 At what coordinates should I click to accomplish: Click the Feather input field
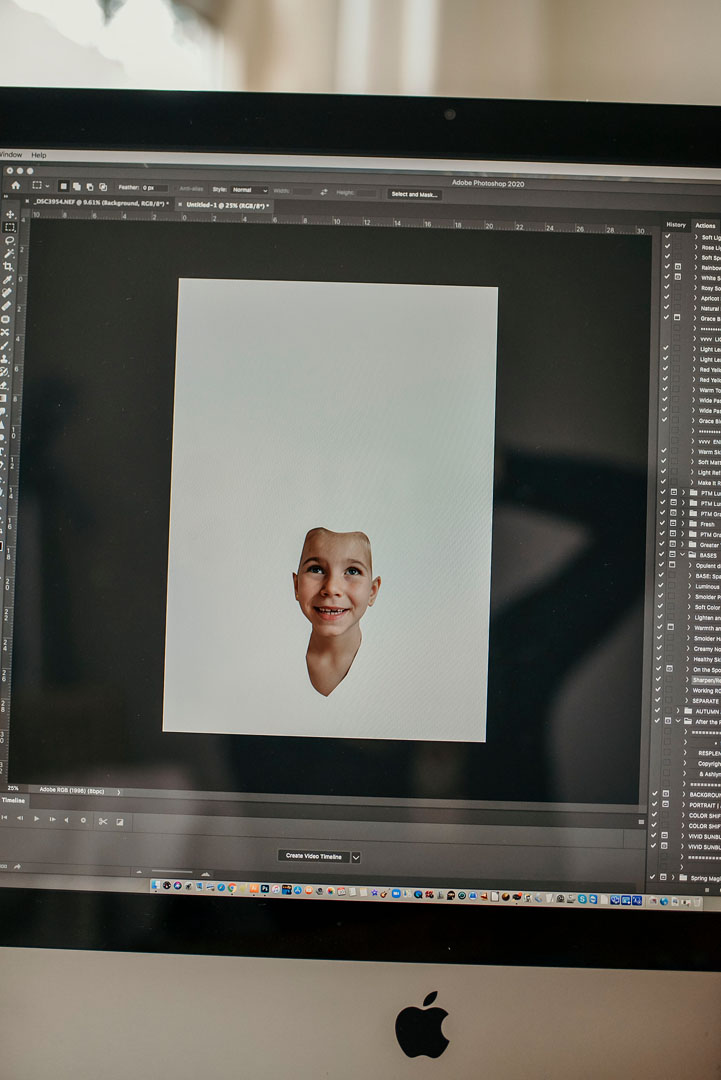click(155, 188)
